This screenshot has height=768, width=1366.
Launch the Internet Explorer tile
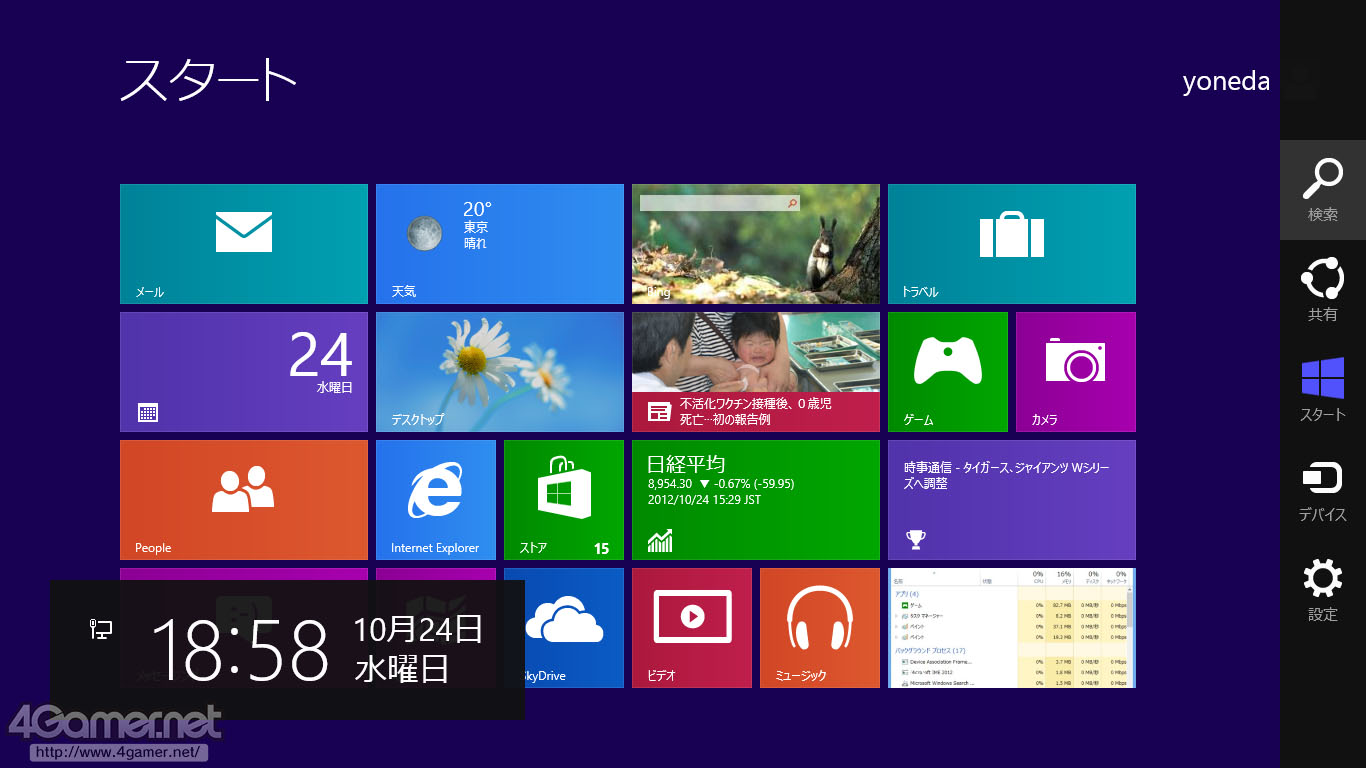[436, 500]
